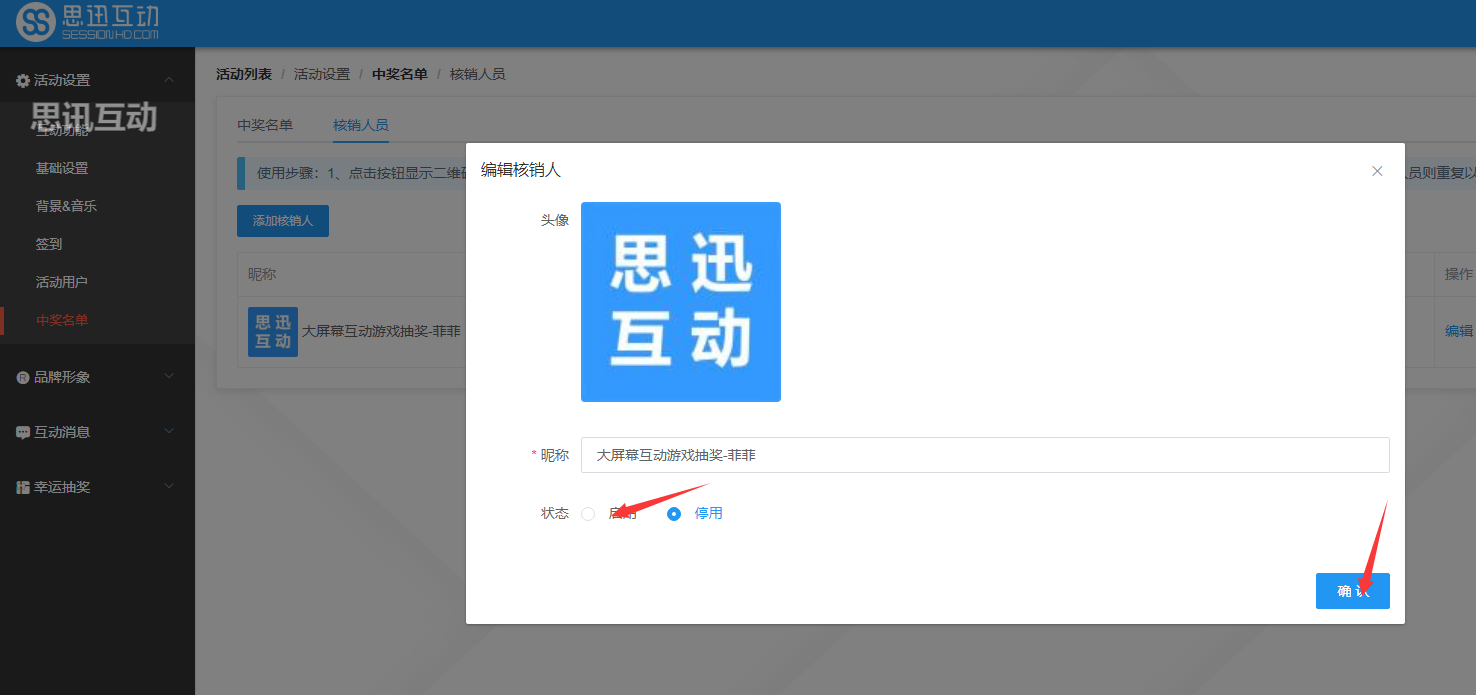Go to 活动设置 in the breadcrumb
Viewport: 1476px width, 695px height.
(x=322, y=74)
